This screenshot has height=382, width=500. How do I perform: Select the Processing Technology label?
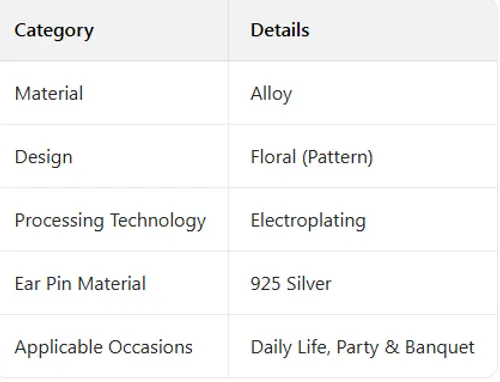point(110,221)
